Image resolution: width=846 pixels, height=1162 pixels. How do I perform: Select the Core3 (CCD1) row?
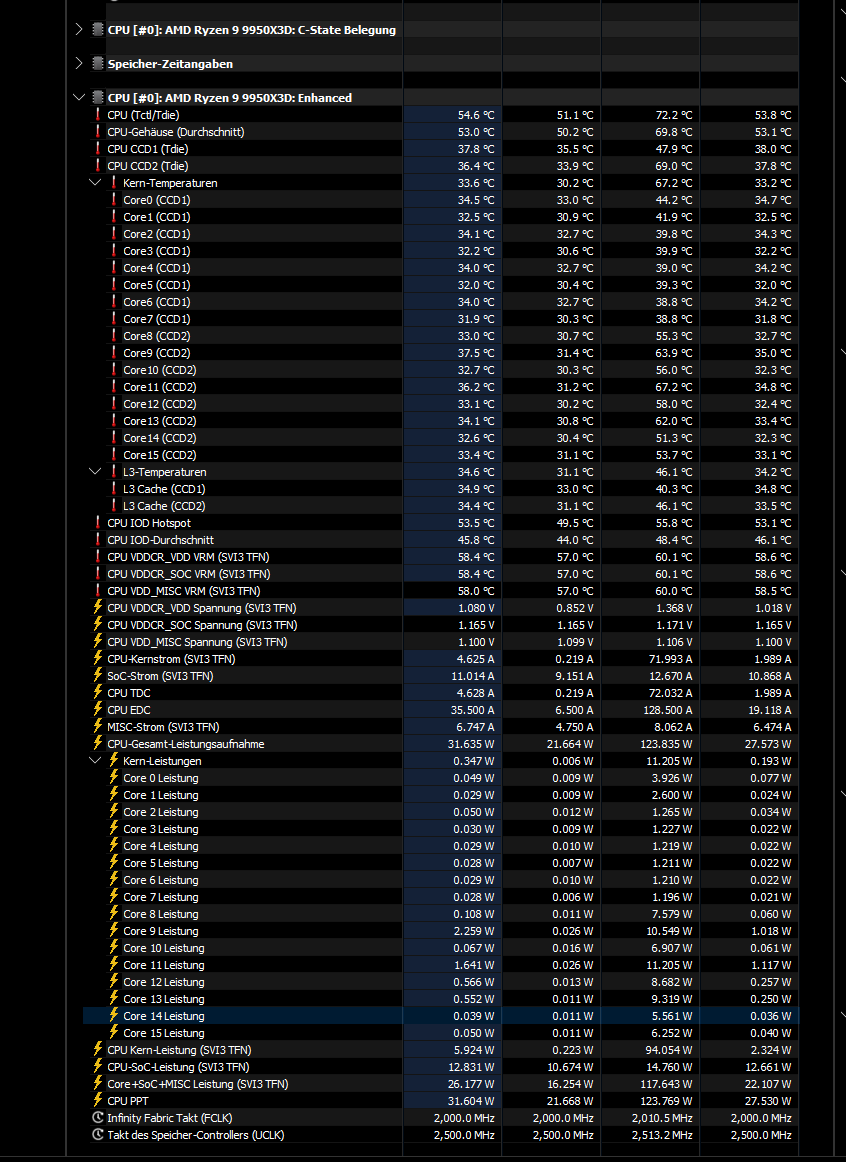[x=440, y=250]
